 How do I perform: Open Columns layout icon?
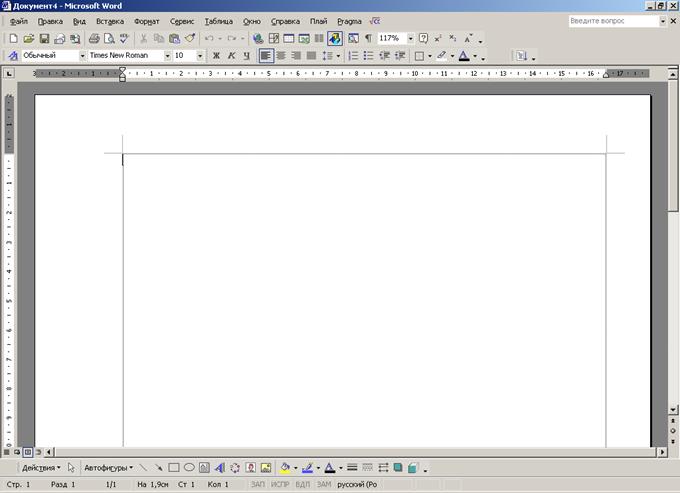click(319, 39)
